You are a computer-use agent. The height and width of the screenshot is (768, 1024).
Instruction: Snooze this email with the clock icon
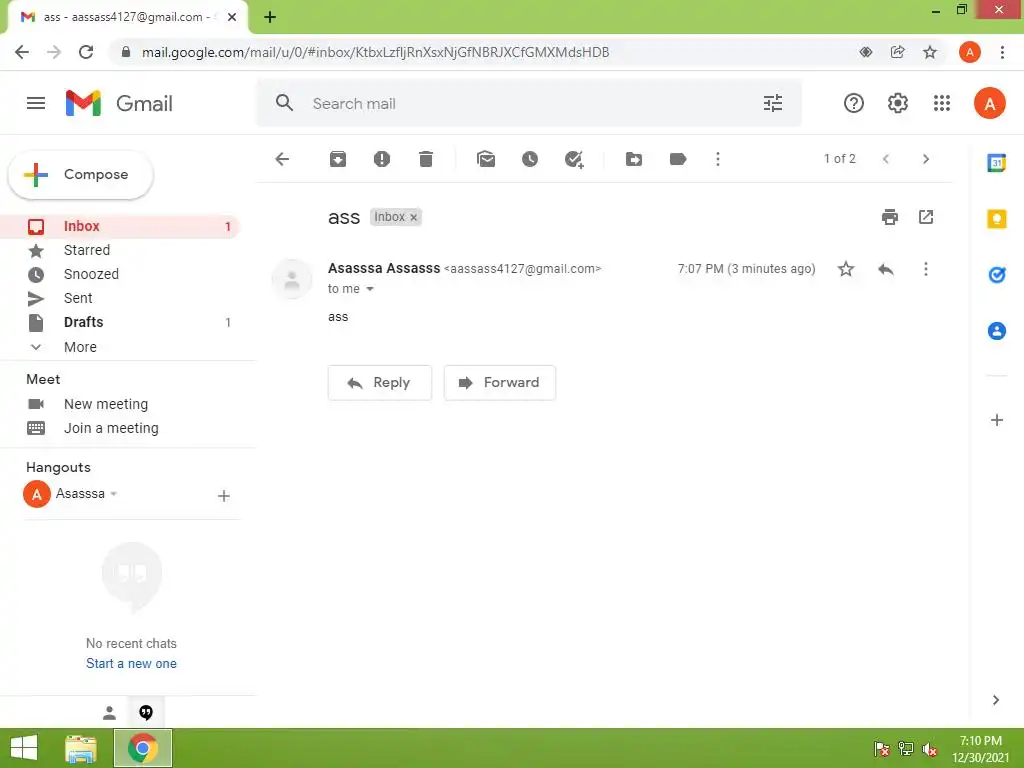[530, 159]
